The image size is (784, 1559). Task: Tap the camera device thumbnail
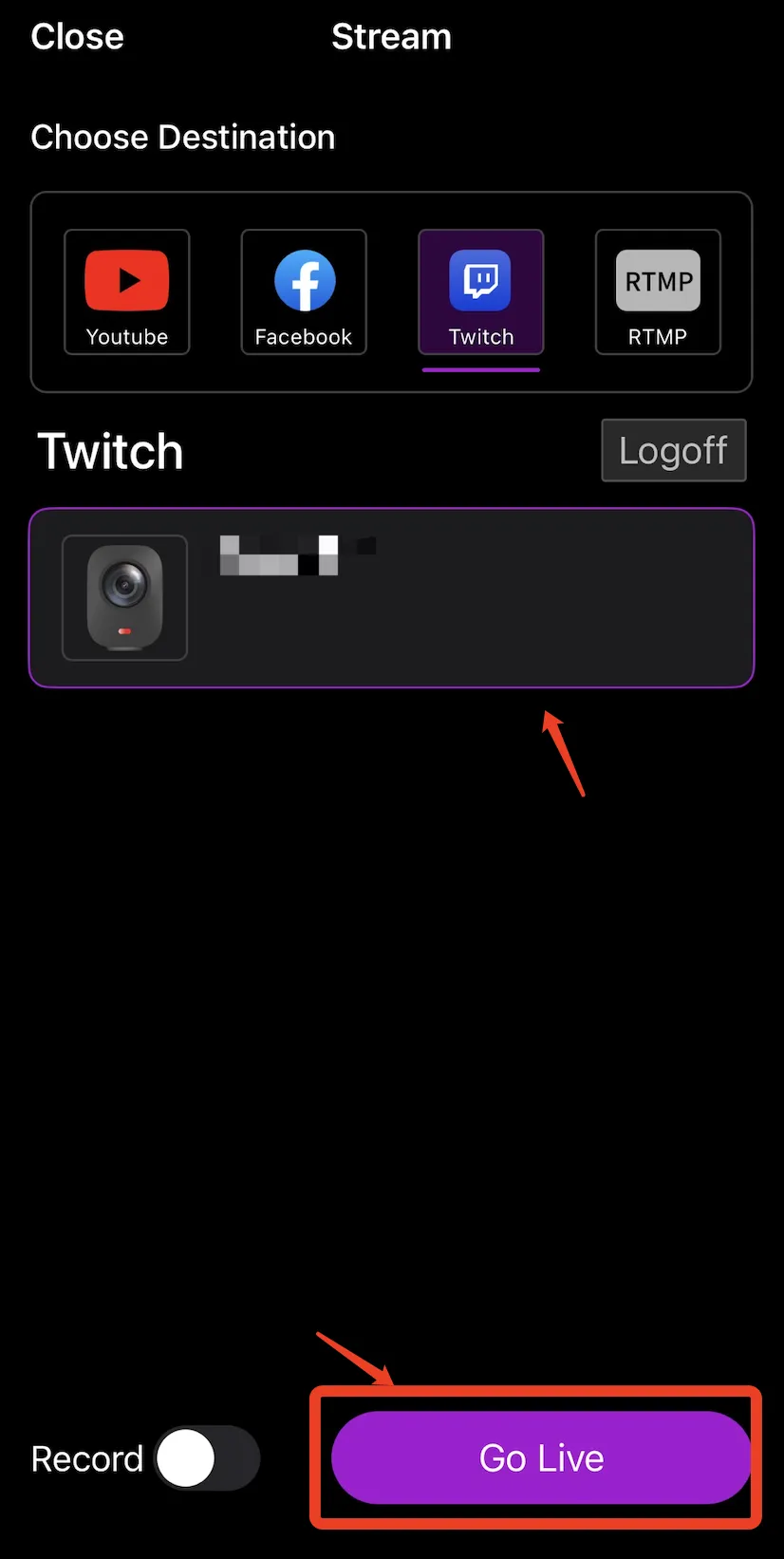pyautogui.click(x=124, y=597)
